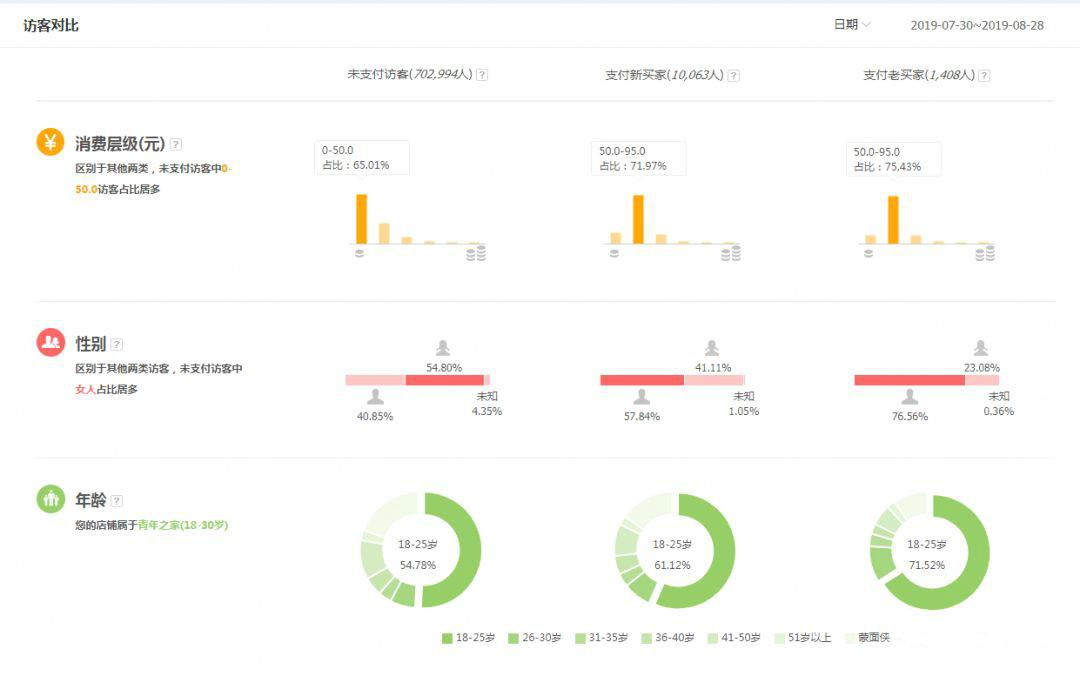
Task: Open help icon next to 支付老买家
Action: [x=984, y=76]
